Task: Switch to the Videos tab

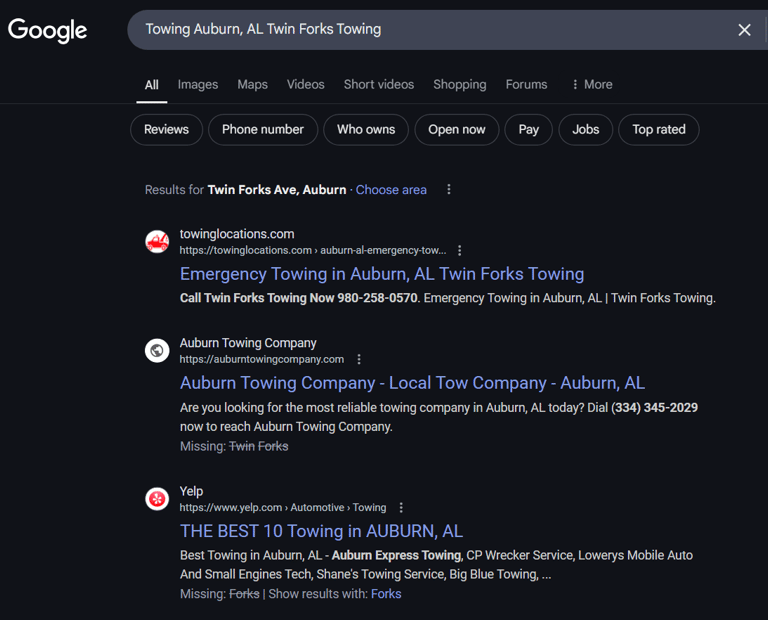Action: (x=306, y=85)
